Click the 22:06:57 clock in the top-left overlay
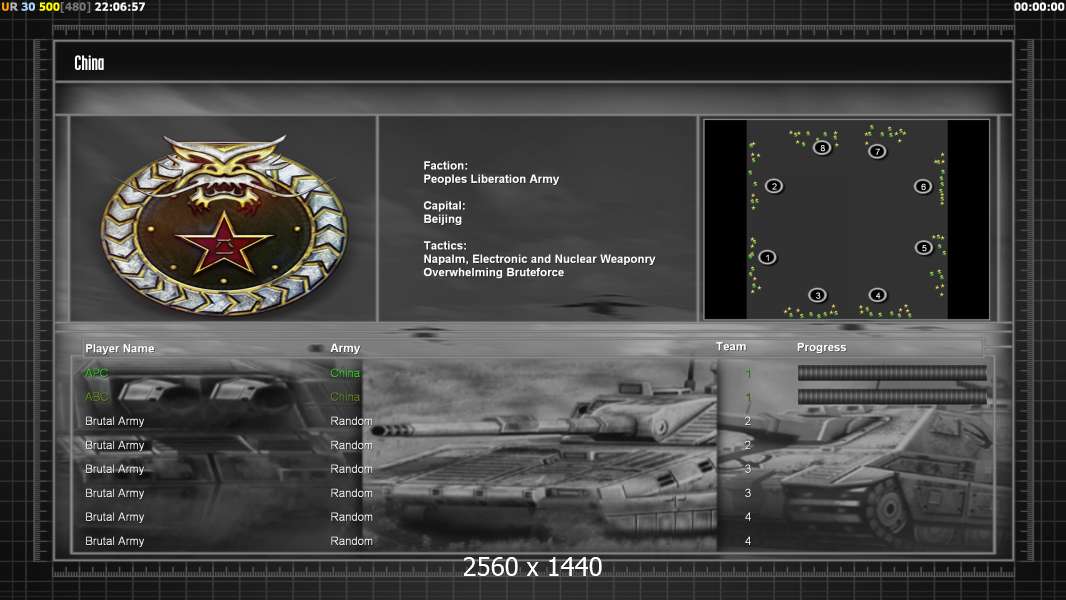This screenshot has width=1066, height=600. click(x=120, y=7)
